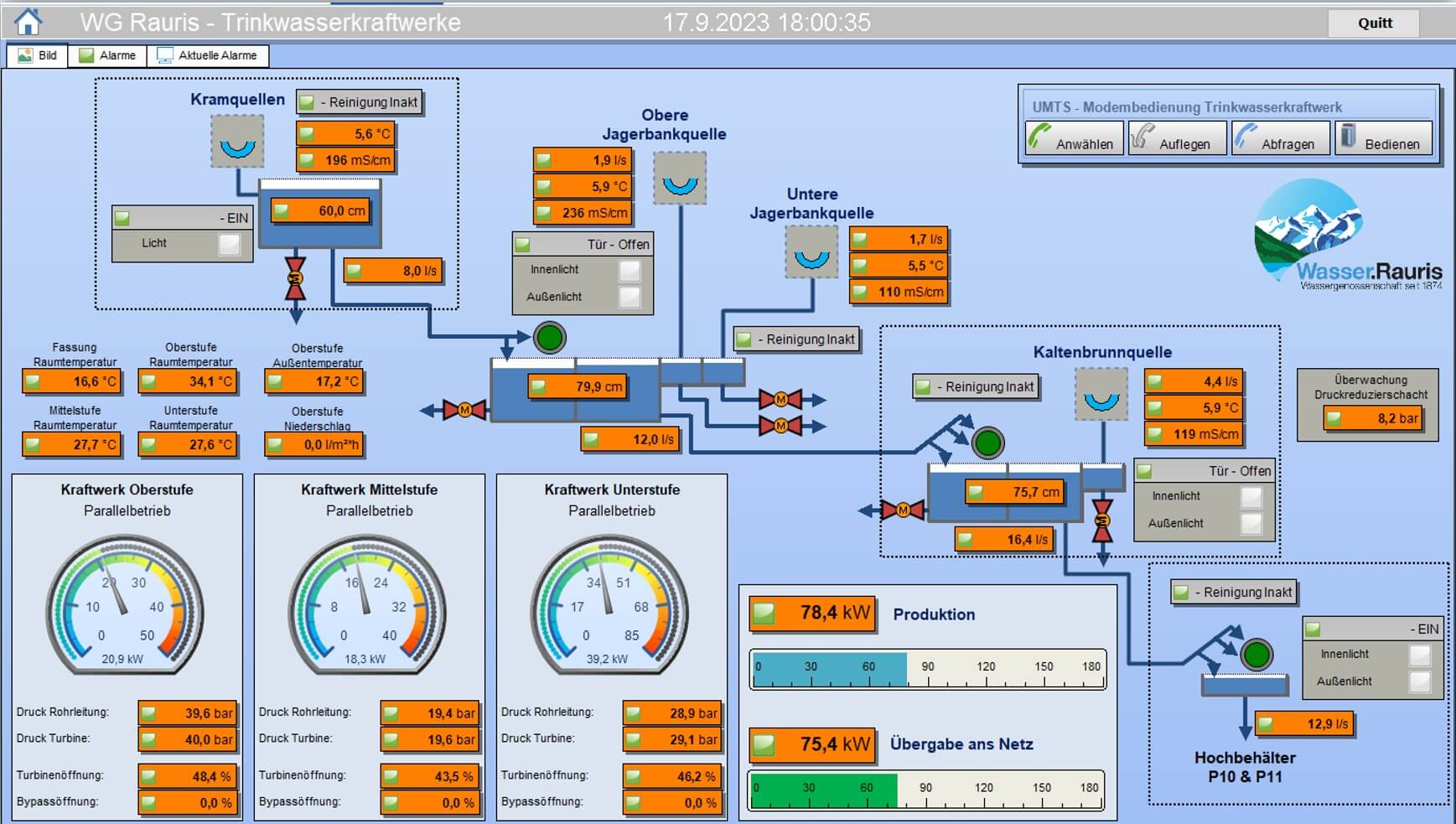Toggle the Kramquellen Licht checkbox
Image resolution: width=1456 pixels, height=824 pixels.
coord(229,244)
